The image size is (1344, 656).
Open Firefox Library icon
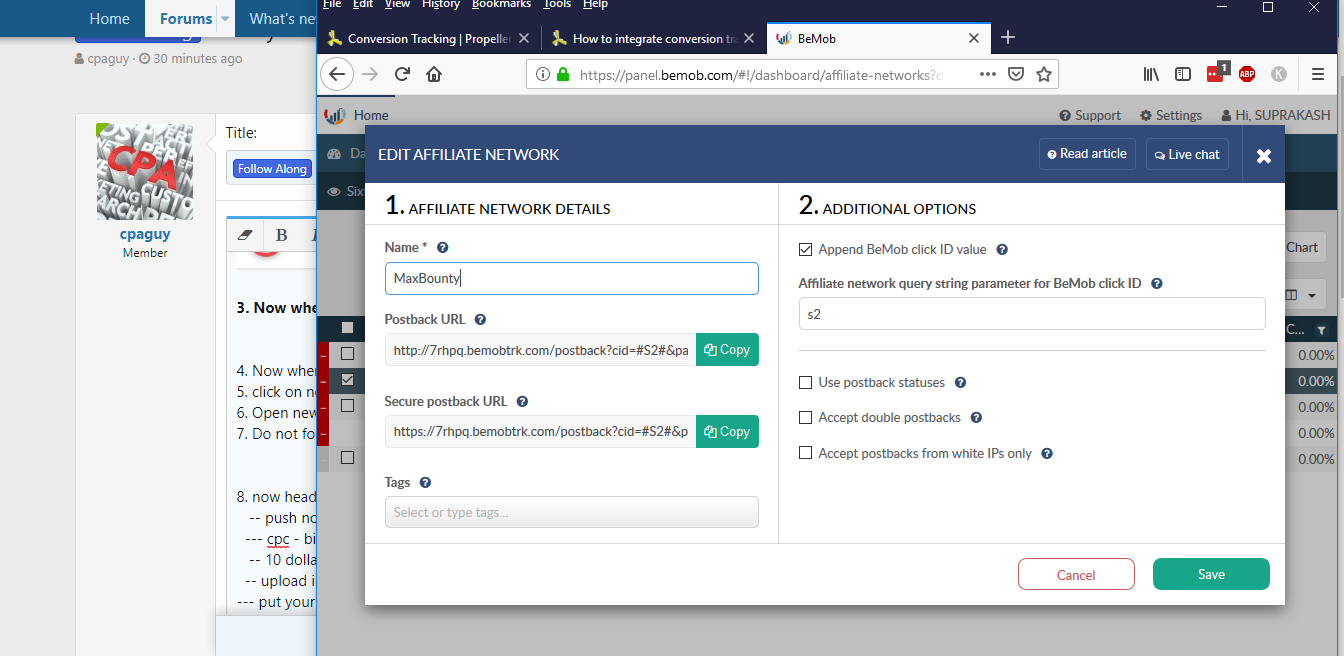click(1152, 74)
